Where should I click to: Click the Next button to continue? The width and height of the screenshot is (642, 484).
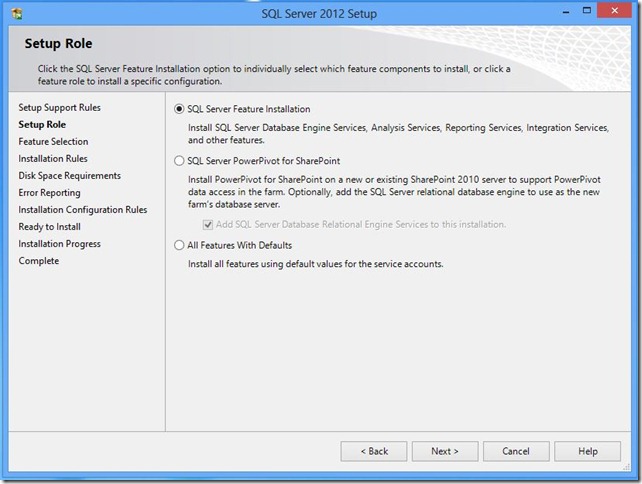click(x=445, y=451)
